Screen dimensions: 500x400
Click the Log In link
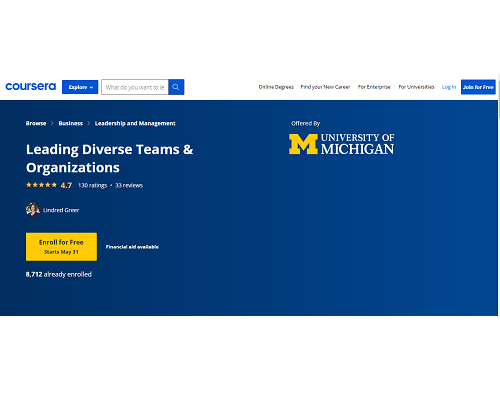click(449, 87)
